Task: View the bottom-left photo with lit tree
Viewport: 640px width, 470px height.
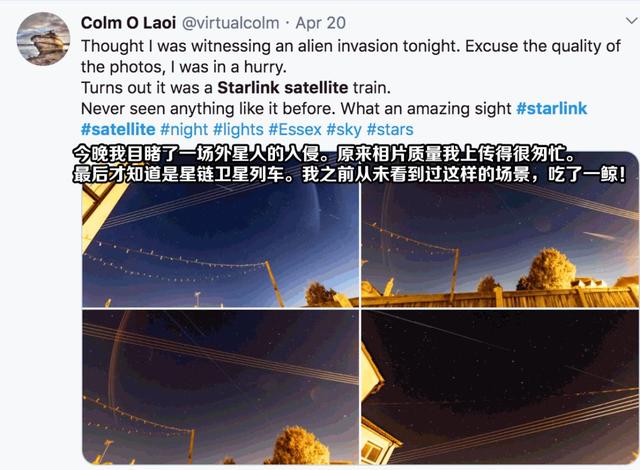Action: tap(220, 385)
